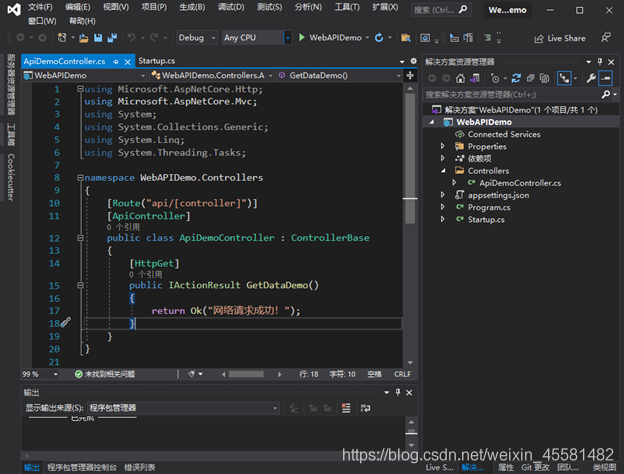
Task: Clear all output with the clear icon
Action: 346,408
